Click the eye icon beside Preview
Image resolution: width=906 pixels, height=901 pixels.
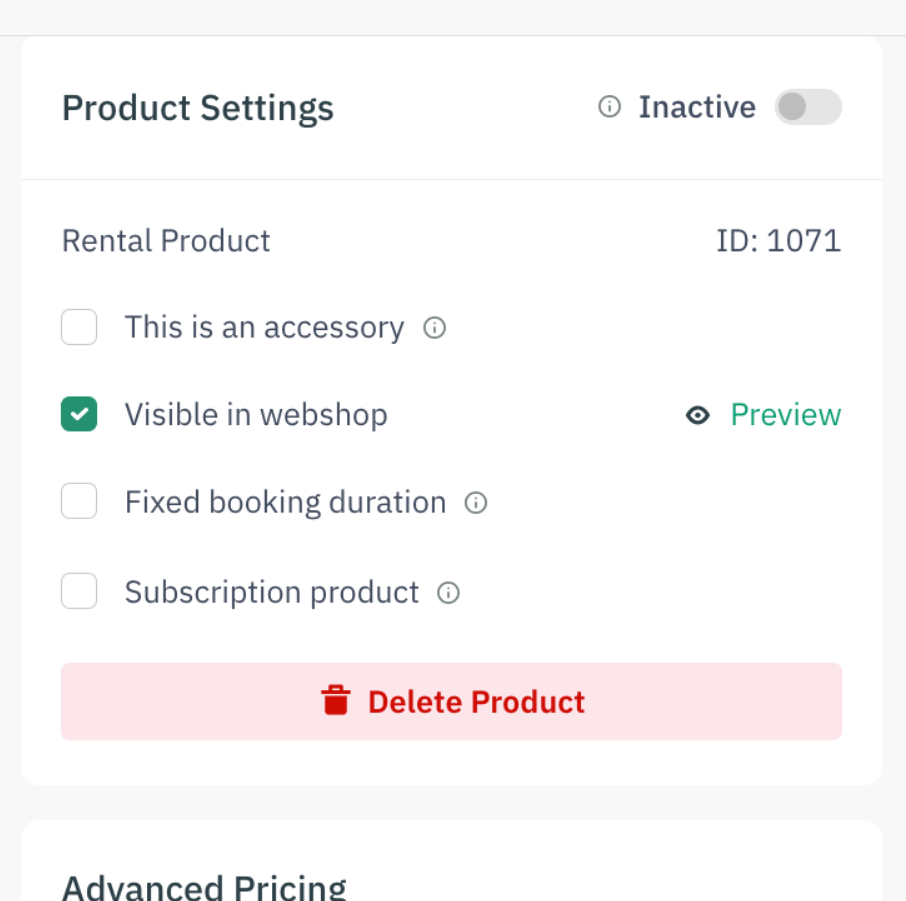coord(698,415)
